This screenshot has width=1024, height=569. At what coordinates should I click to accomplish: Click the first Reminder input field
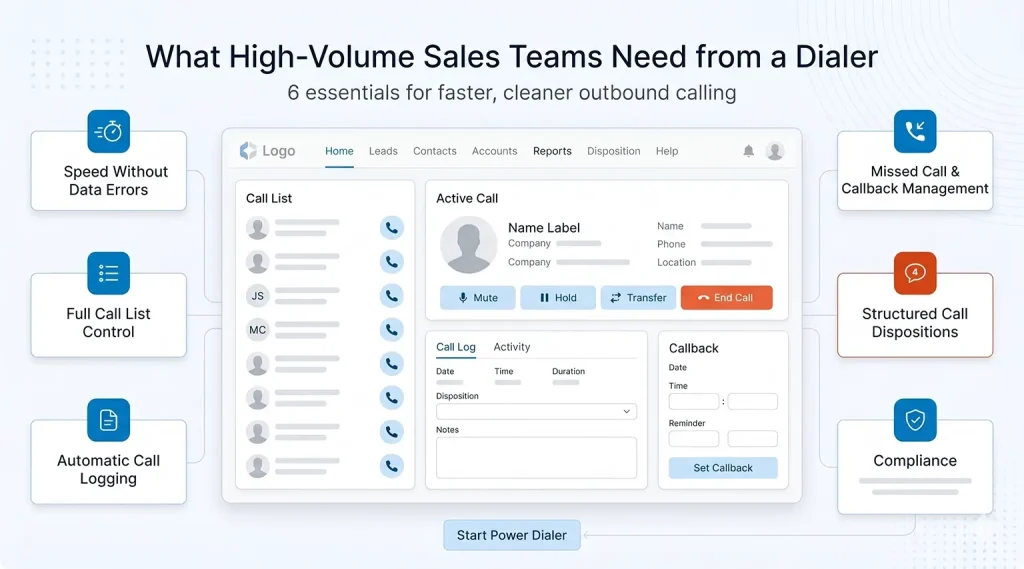click(694, 438)
